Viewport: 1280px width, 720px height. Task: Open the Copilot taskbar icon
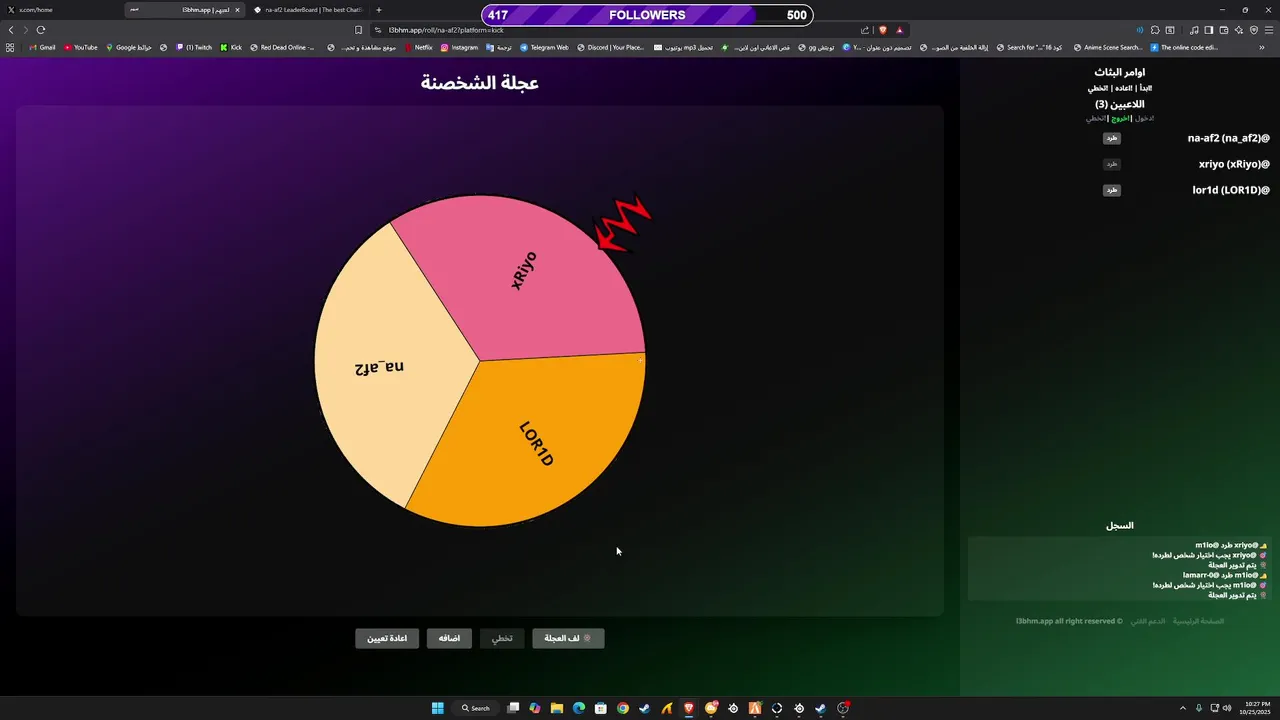(x=535, y=708)
